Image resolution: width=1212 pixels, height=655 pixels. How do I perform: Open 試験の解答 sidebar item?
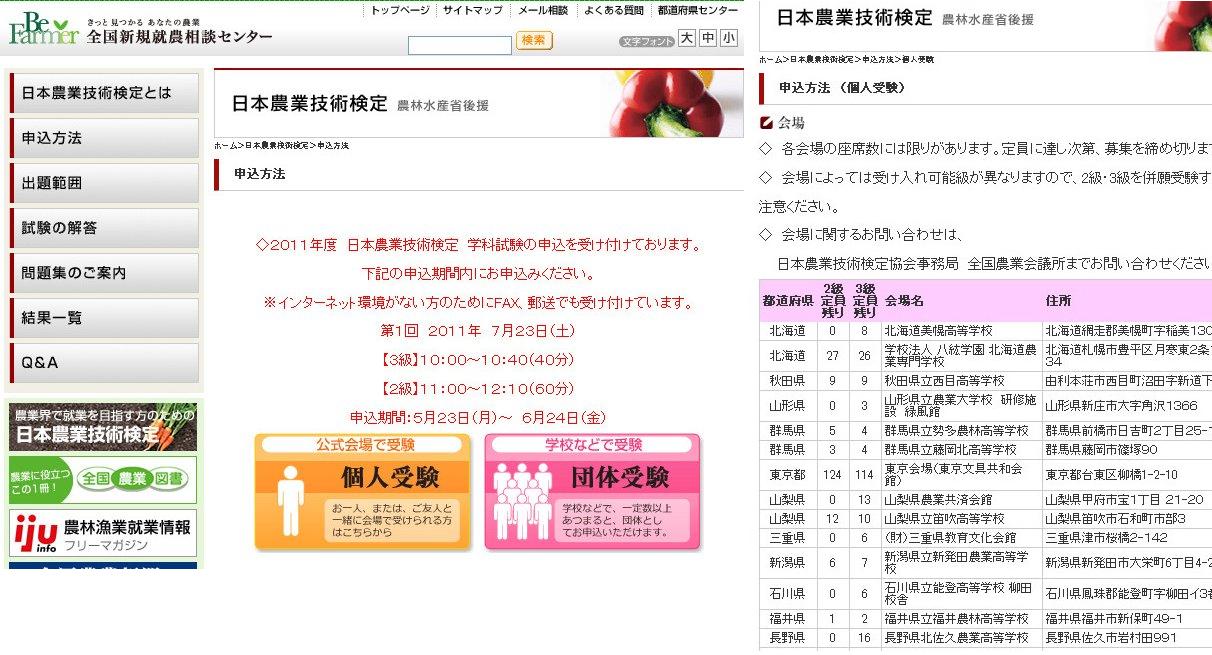[104, 228]
